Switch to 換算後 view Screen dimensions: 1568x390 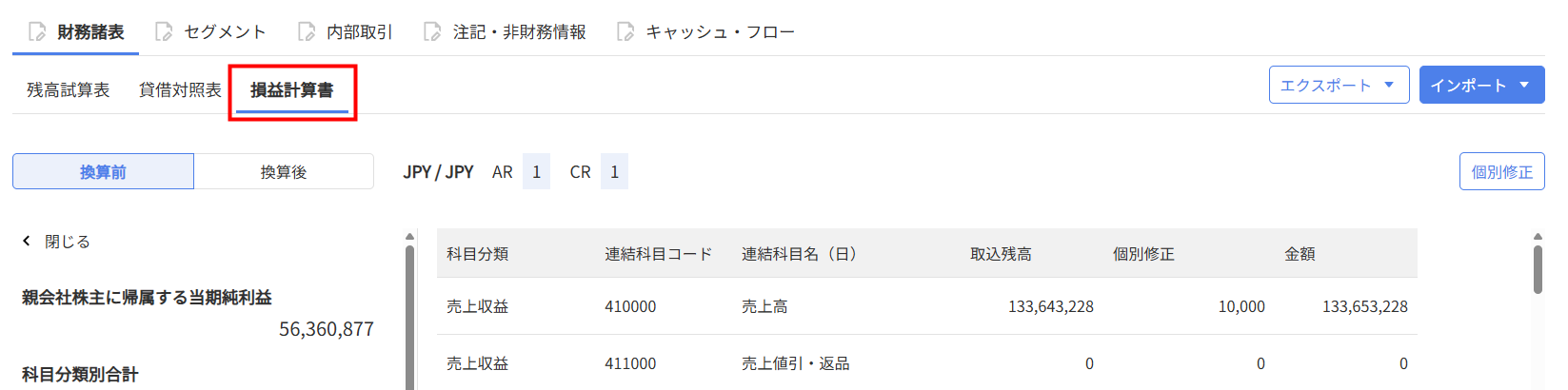[x=284, y=172]
